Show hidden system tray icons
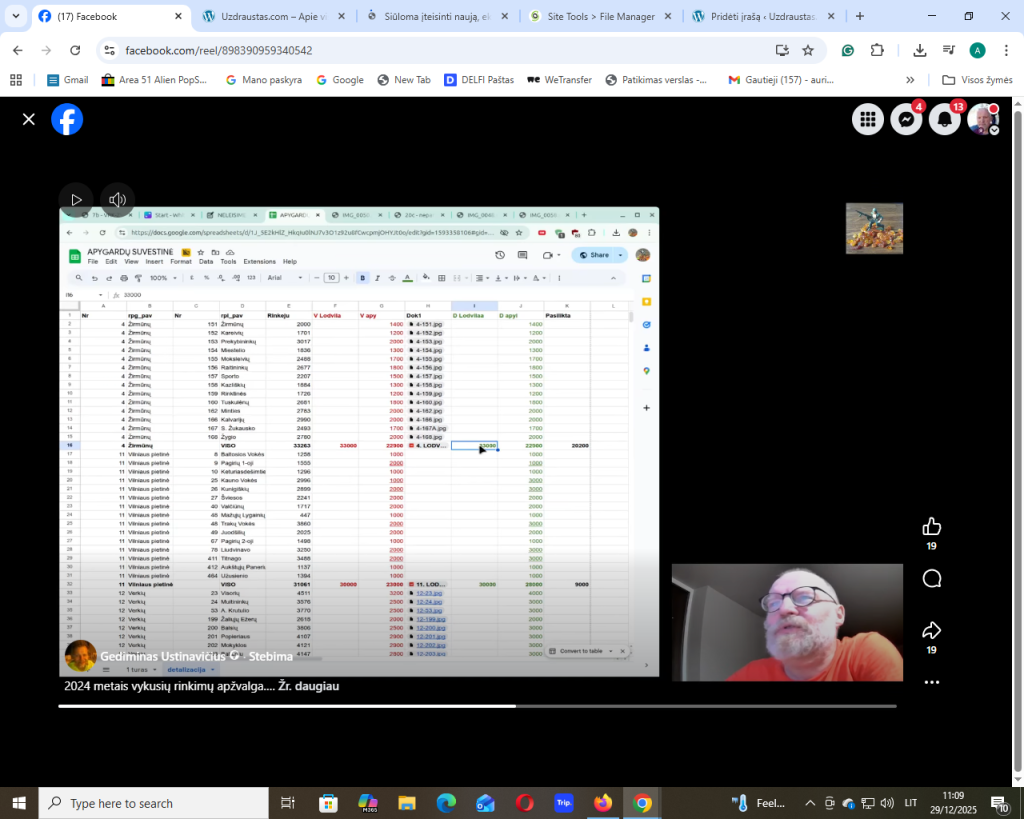The image size is (1024, 819). coord(810,803)
